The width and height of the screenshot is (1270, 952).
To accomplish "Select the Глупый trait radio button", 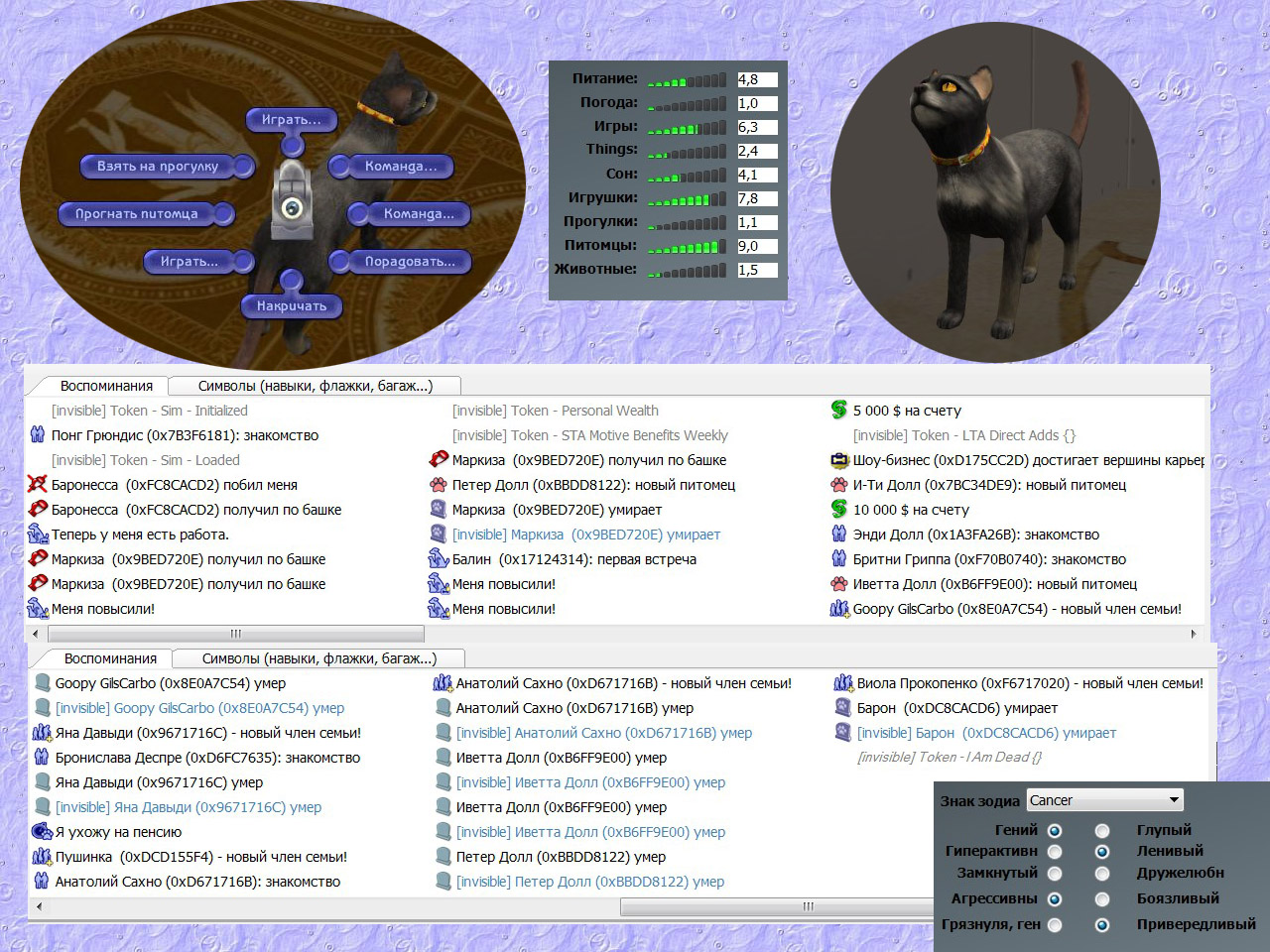I will 1102,830.
